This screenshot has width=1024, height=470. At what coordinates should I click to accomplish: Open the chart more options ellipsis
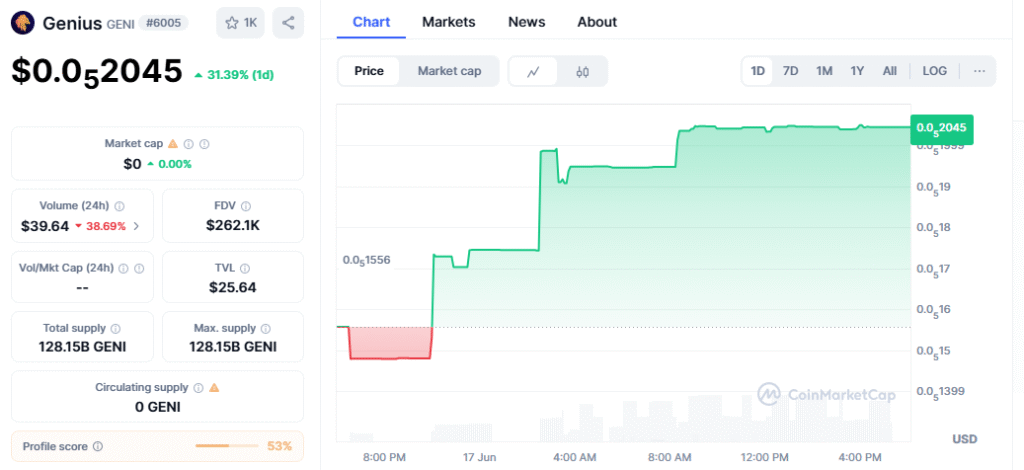point(979,70)
